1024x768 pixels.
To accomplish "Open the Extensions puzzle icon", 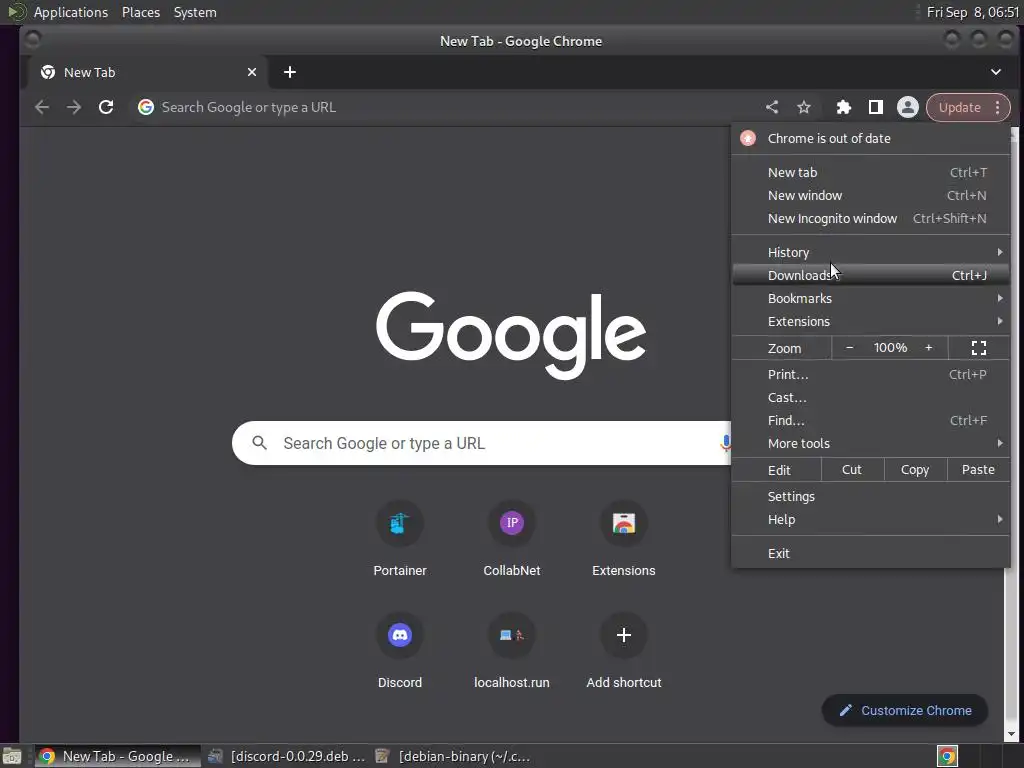I will point(844,107).
